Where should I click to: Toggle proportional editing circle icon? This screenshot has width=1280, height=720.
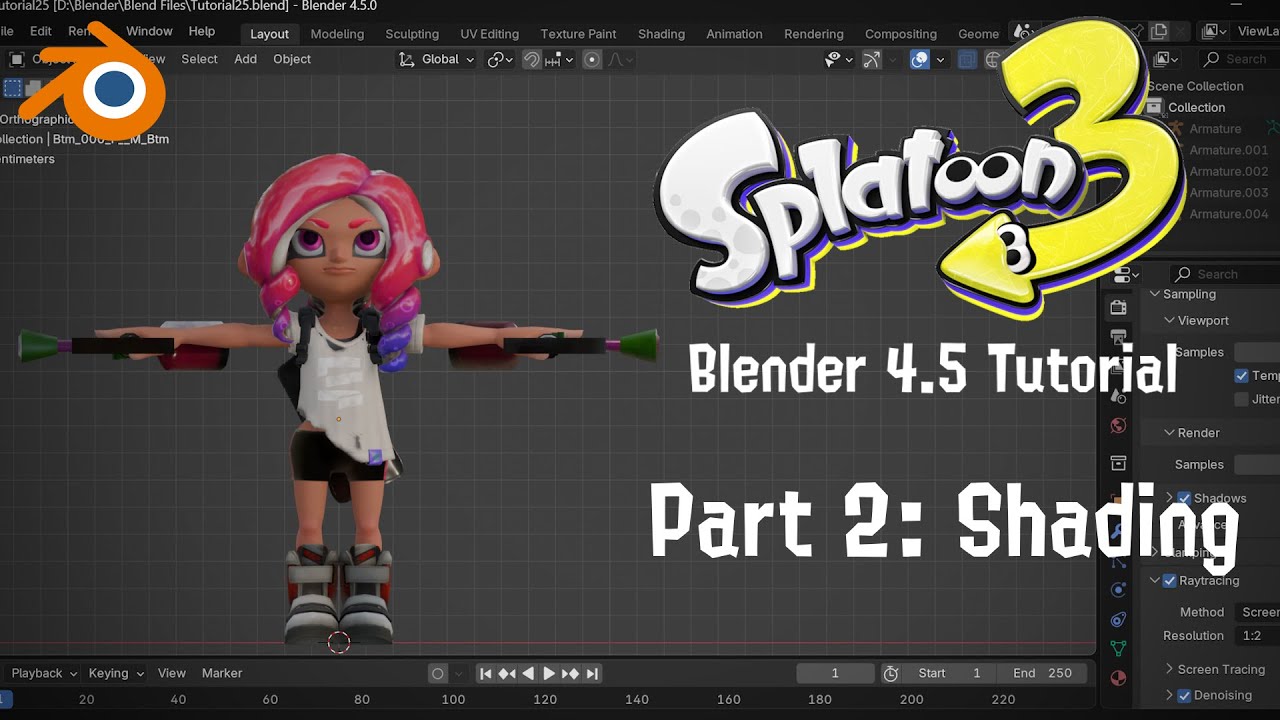click(592, 59)
